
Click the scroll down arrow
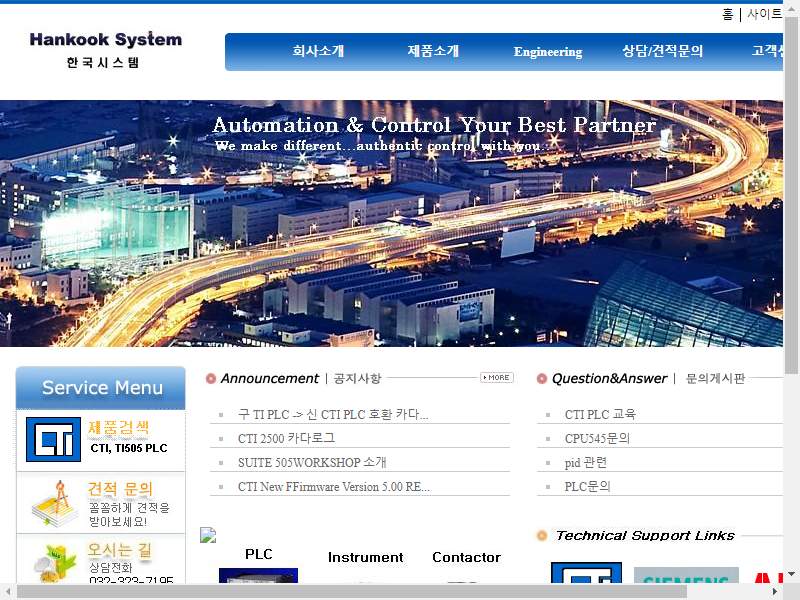click(791, 574)
